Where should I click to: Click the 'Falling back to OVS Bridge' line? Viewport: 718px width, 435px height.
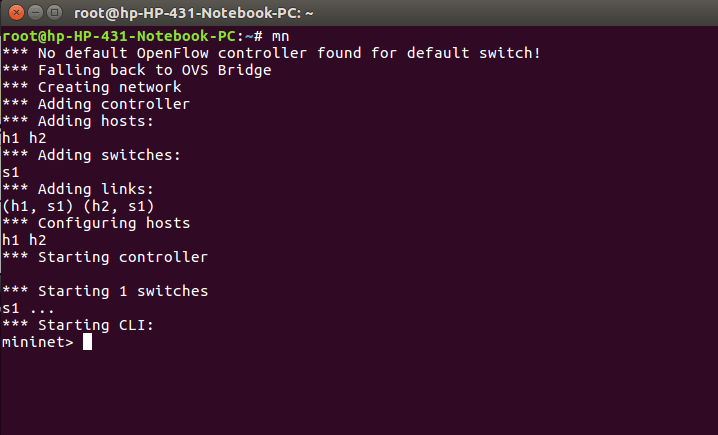(138, 70)
